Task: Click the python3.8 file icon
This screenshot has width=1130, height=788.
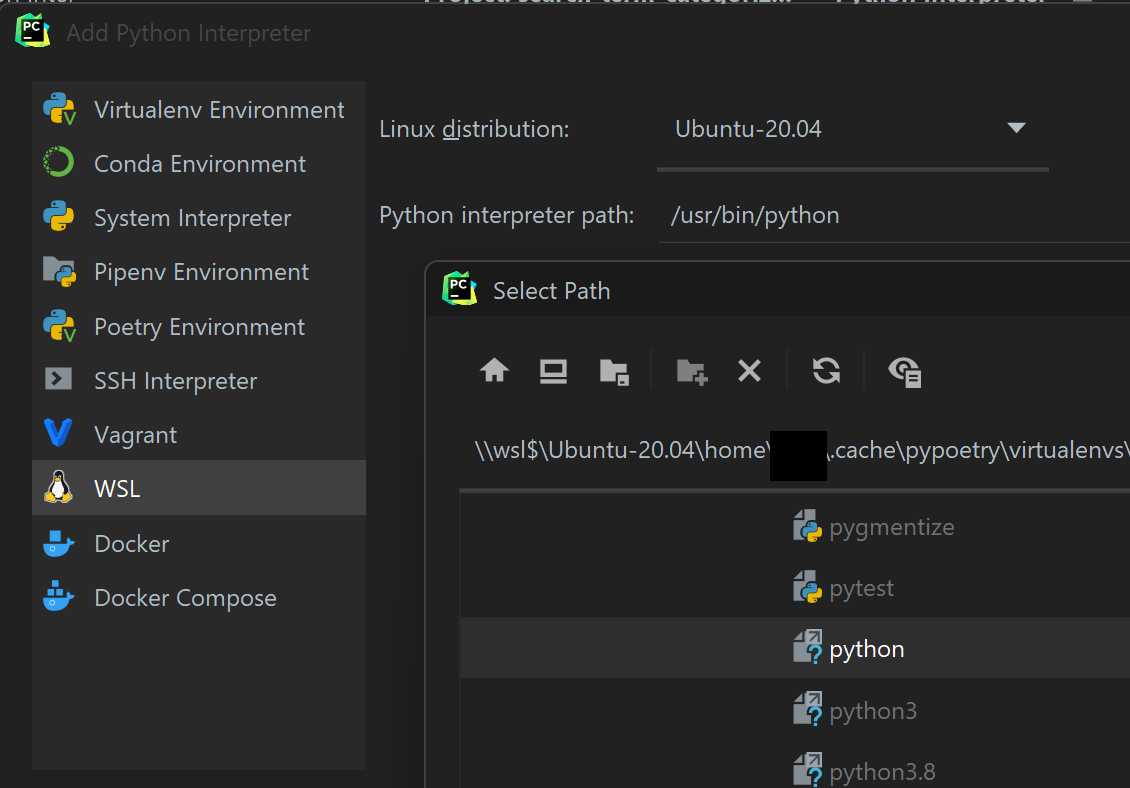Action: [808, 769]
